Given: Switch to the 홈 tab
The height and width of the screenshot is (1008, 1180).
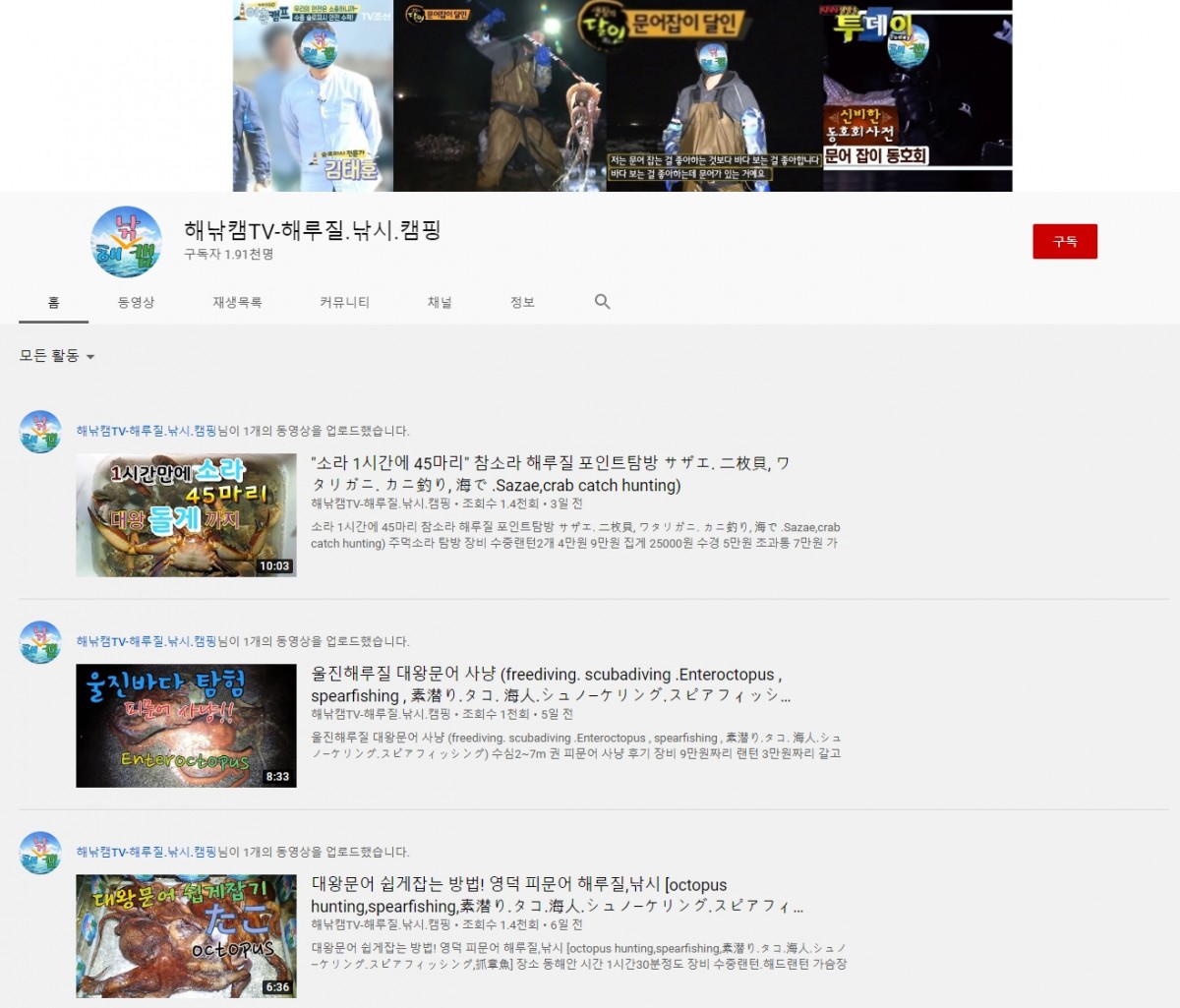Looking at the screenshot, I should [x=54, y=303].
